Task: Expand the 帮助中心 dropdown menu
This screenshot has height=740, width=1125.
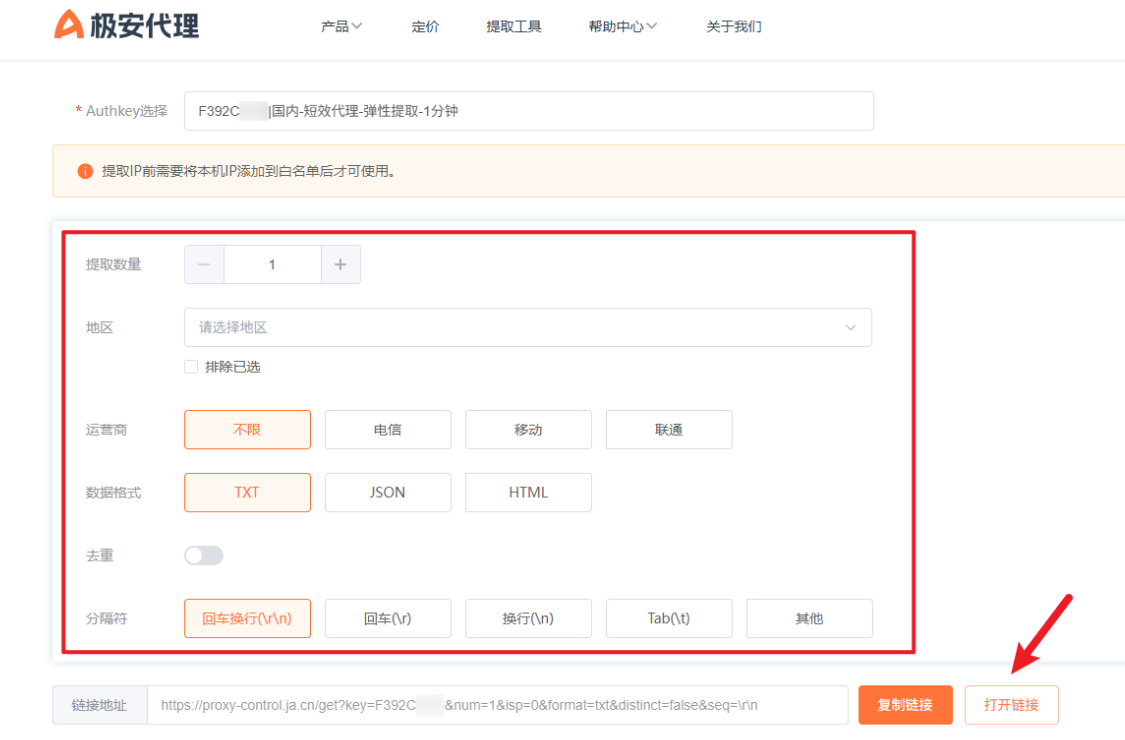Action: tap(622, 27)
